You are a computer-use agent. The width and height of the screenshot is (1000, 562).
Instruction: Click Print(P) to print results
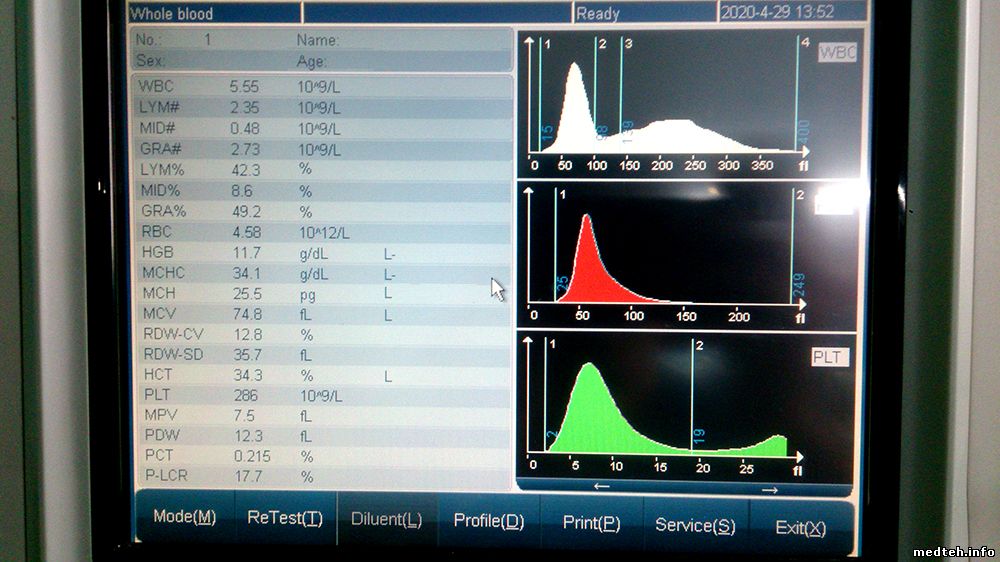click(x=591, y=523)
